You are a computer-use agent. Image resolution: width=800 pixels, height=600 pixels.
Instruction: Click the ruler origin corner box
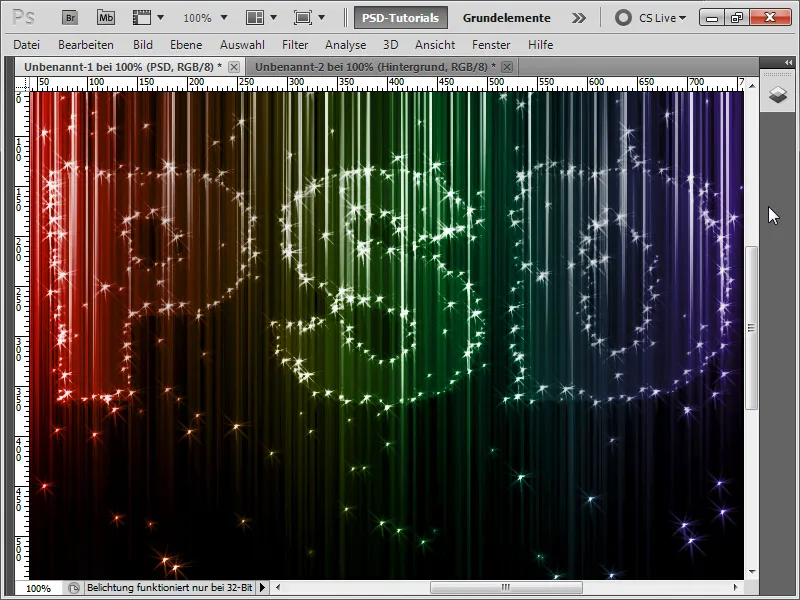pos(22,84)
